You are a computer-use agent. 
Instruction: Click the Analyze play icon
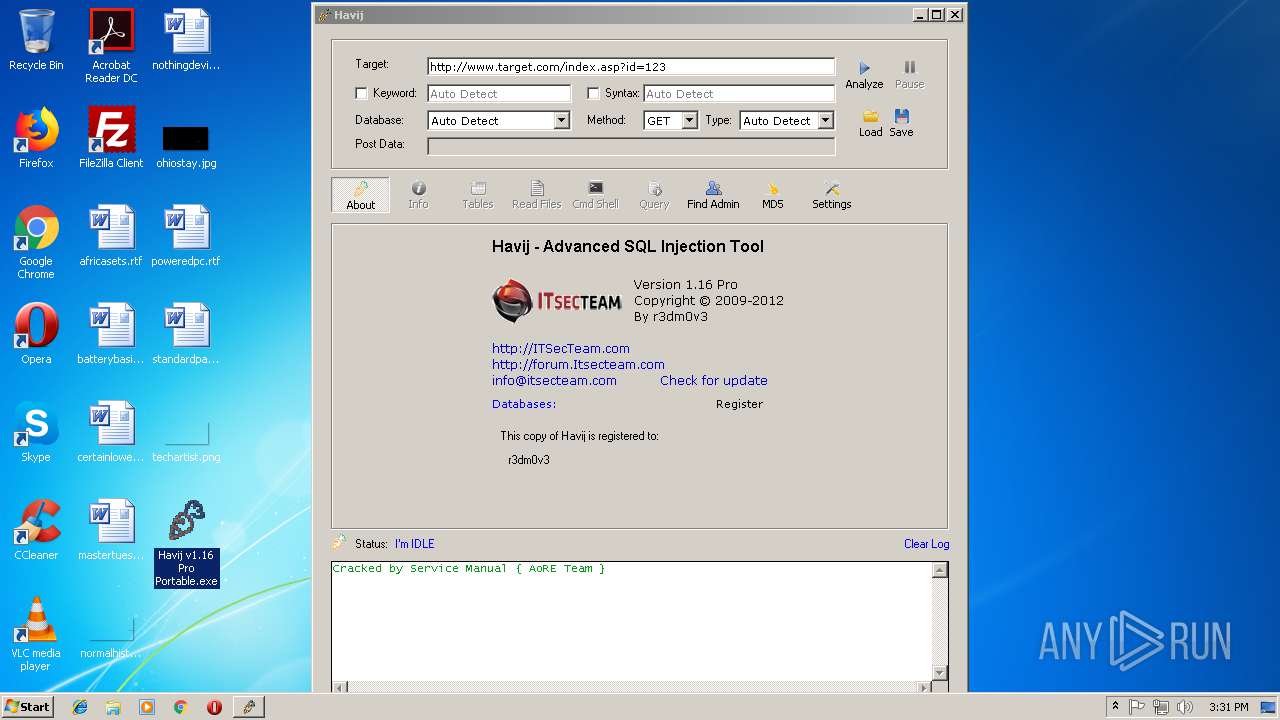point(865,68)
